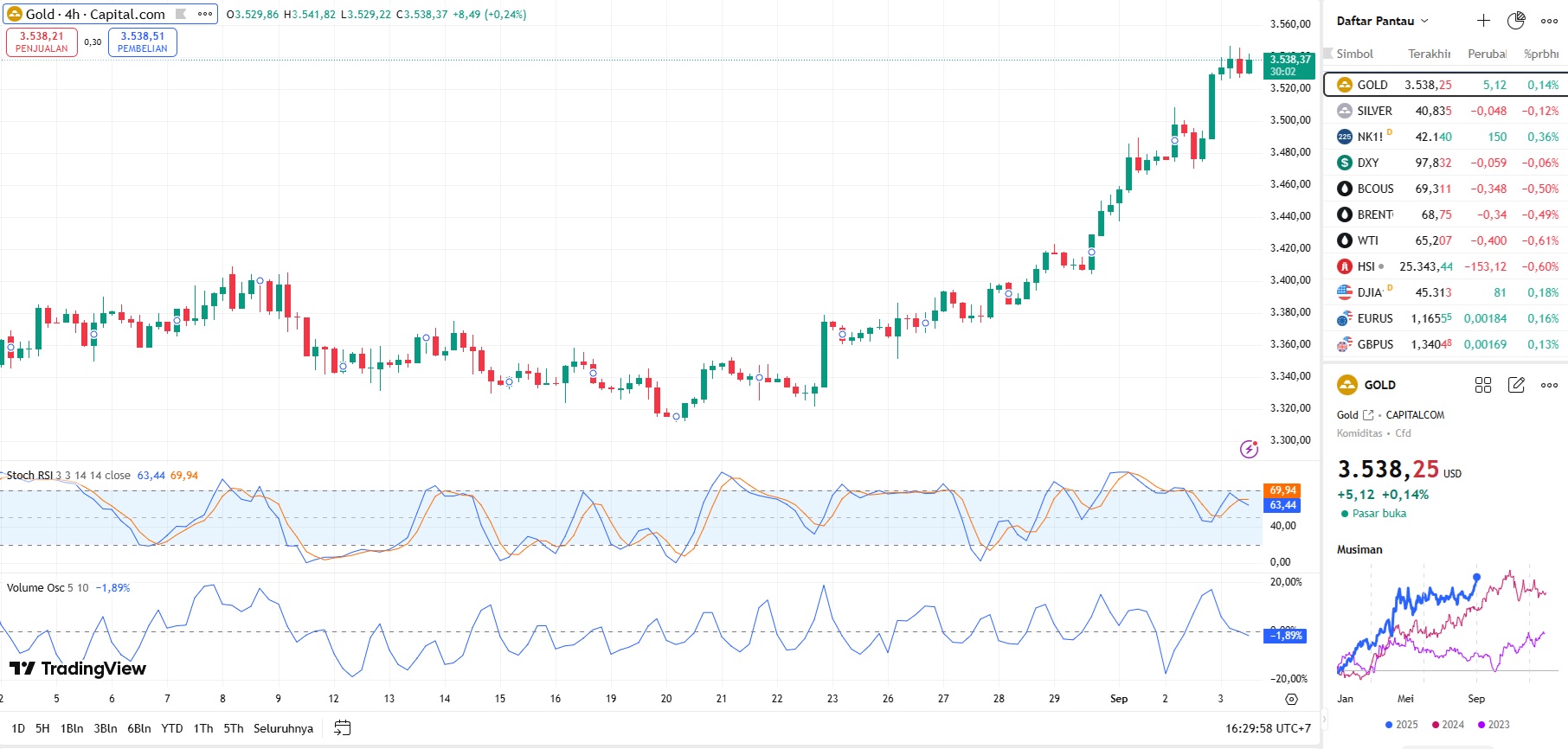Open the Daftar Pantau three-dot menu
Viewport: 1568px width, 749px height.
coord(1549,21)
